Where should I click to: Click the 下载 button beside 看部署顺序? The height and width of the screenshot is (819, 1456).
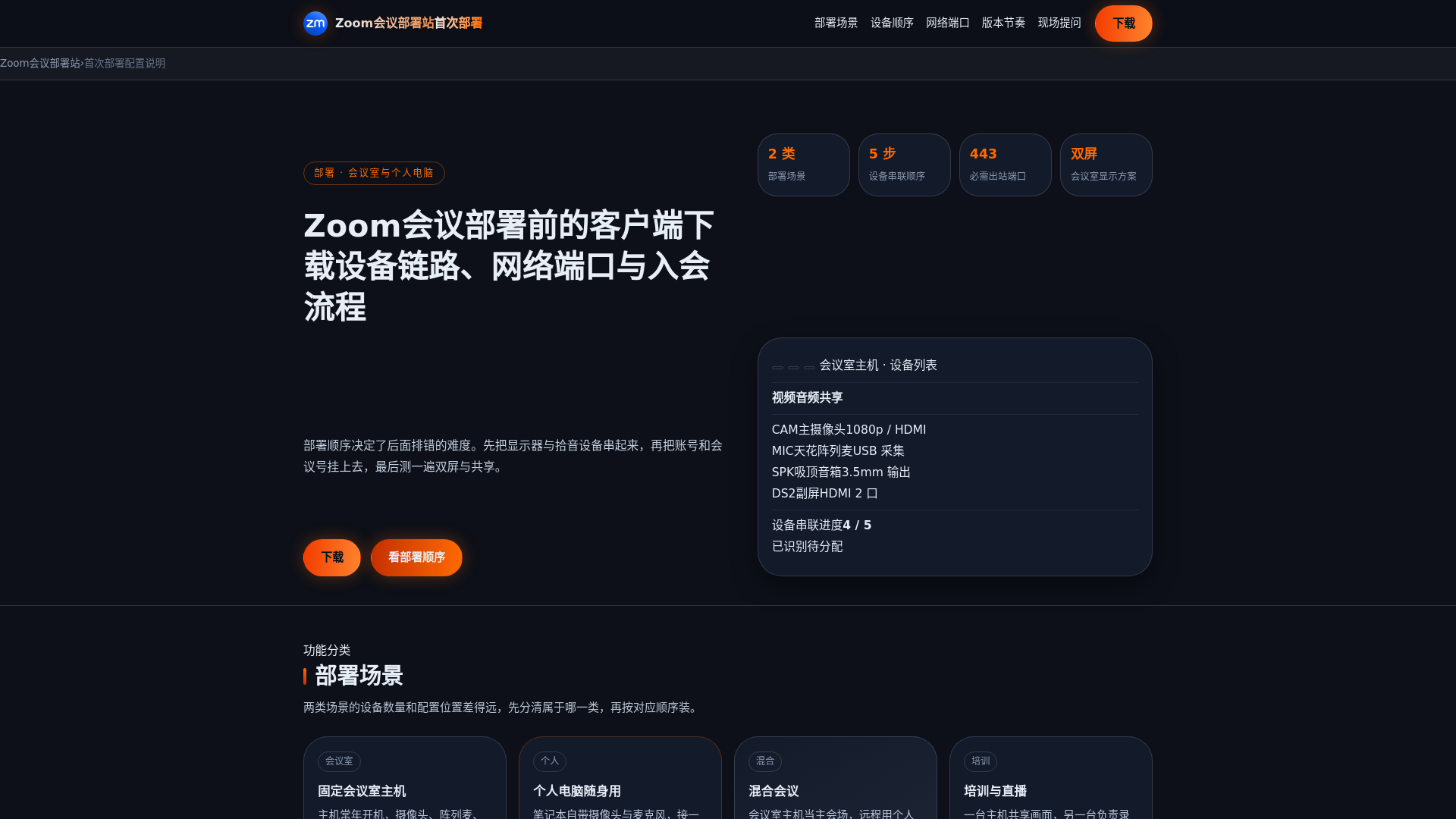click(332, 557)
